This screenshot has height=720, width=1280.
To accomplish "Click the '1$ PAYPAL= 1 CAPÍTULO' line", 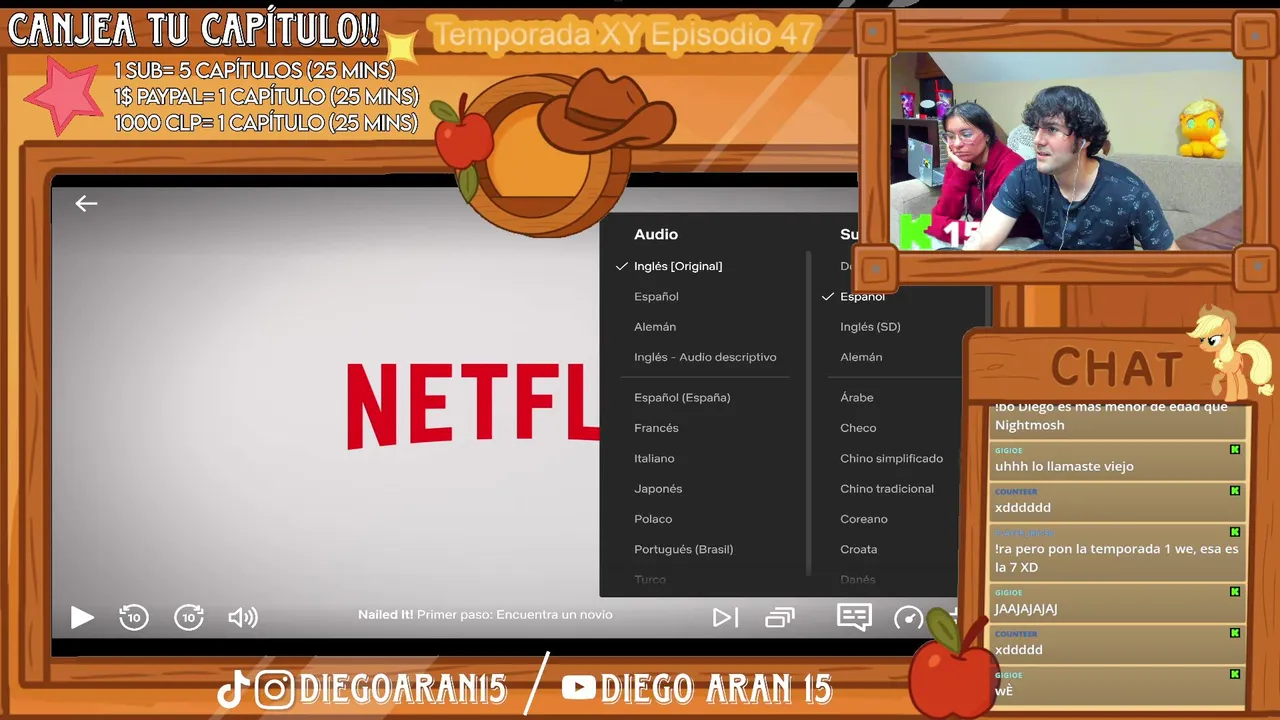I will click(266, 97).
